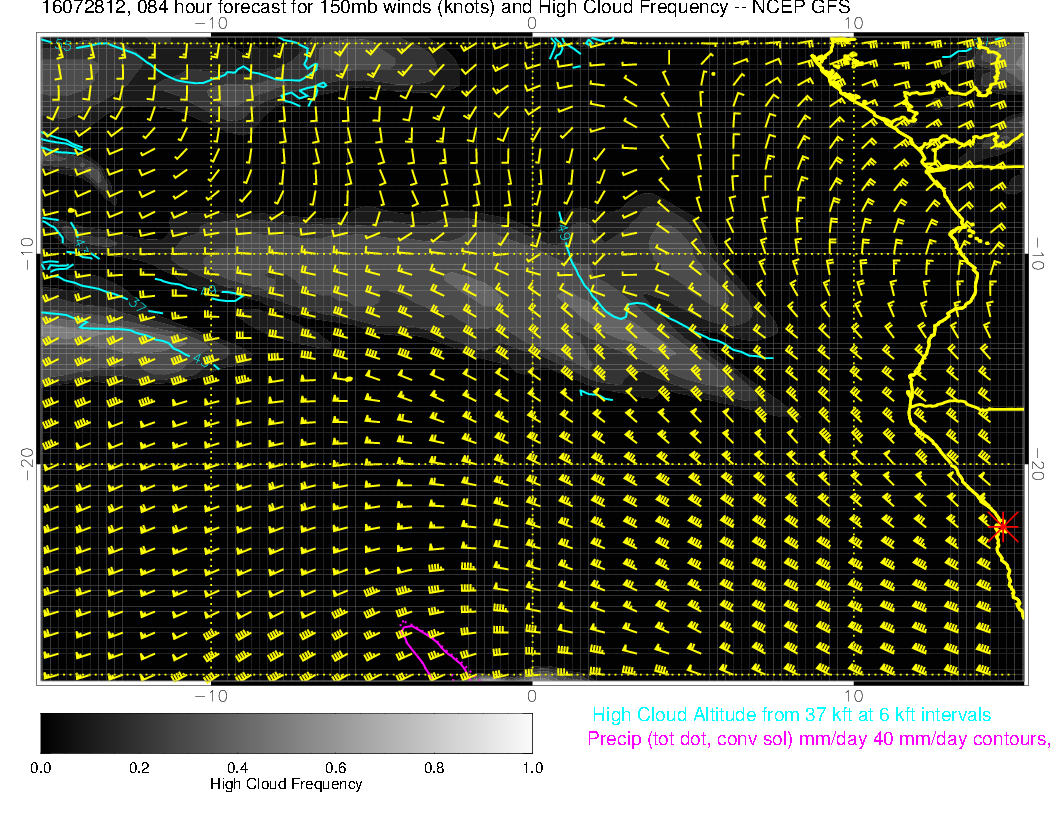This screenshot has width=1056, height=816.
Task: Click the '-10' longitude label on the bottom axis
Action: pos(211,695)
